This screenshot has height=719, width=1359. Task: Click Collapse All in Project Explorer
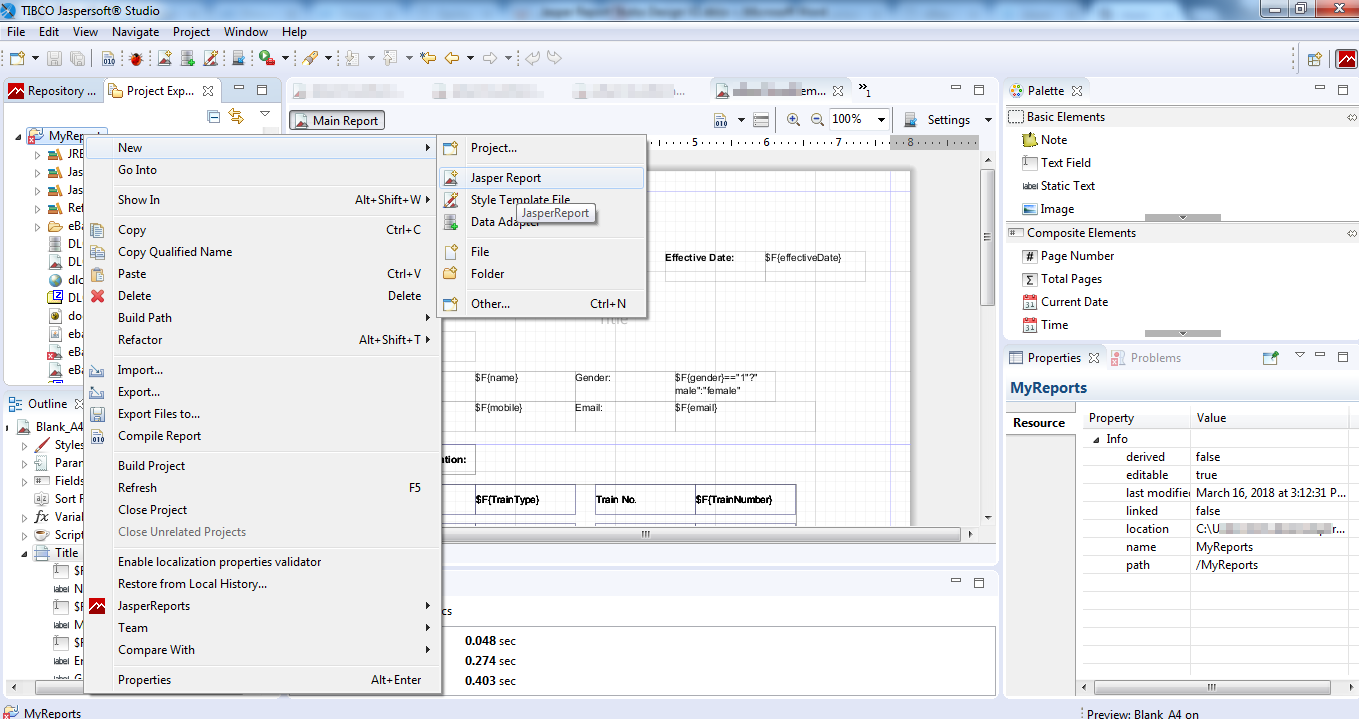tap(214, 116)
